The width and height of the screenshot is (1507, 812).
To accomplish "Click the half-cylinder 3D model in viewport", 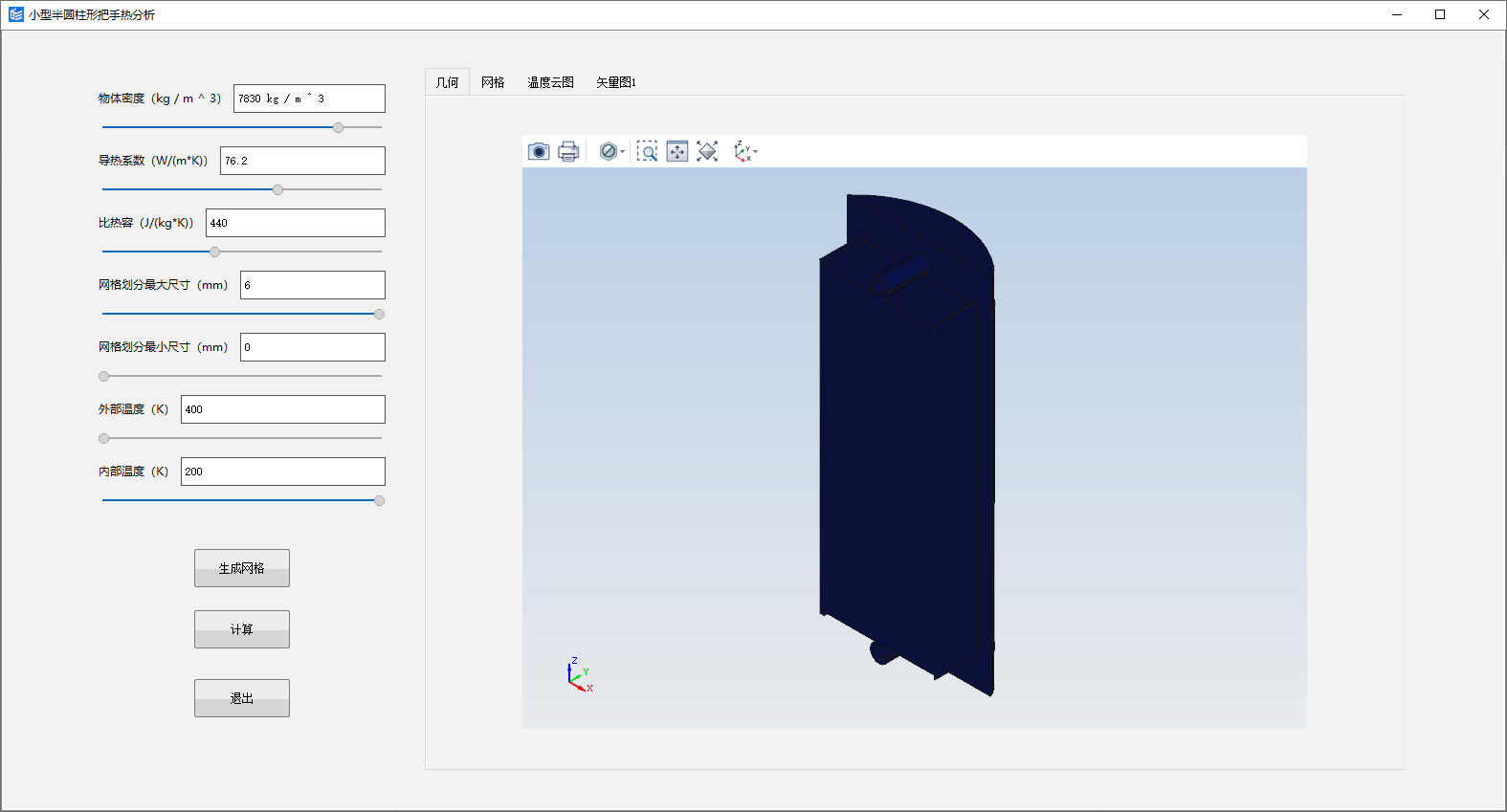I will point(906,445).
